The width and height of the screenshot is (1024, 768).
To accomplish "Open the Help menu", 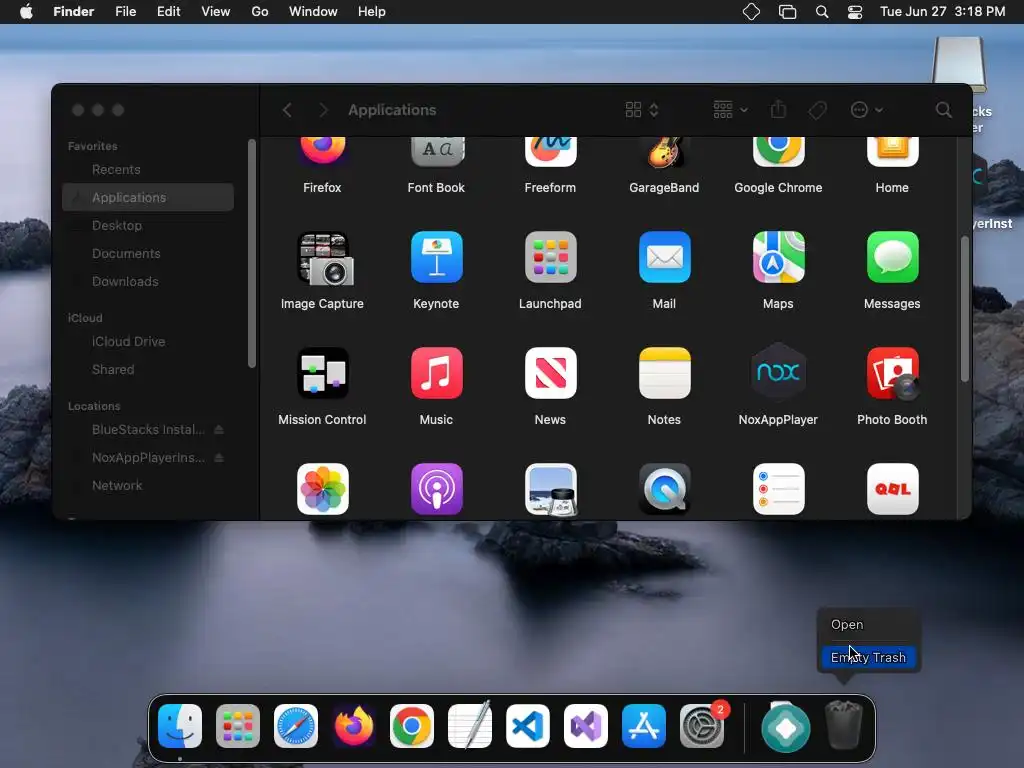I will tap(372, 12).
